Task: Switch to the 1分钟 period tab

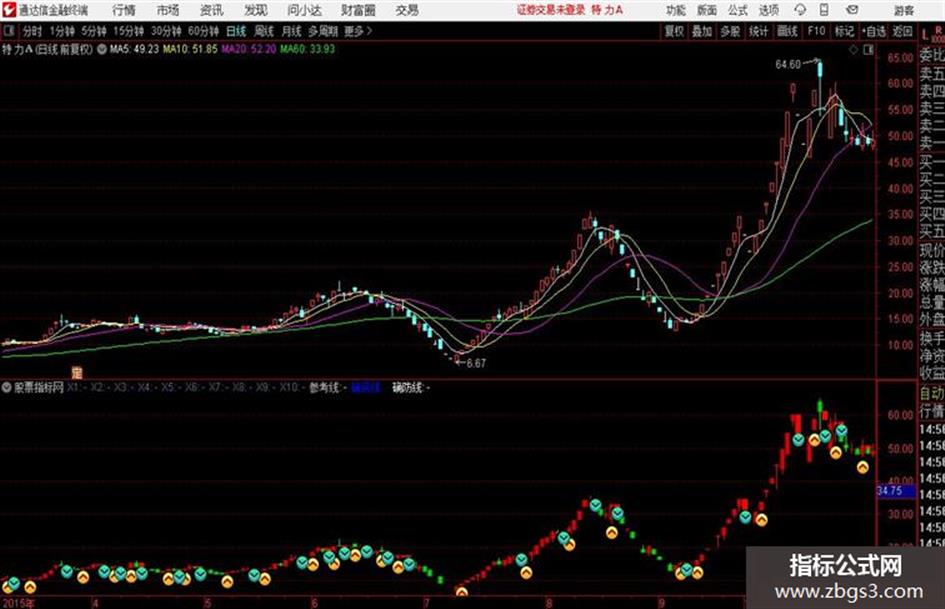Action: click(62, 31)
